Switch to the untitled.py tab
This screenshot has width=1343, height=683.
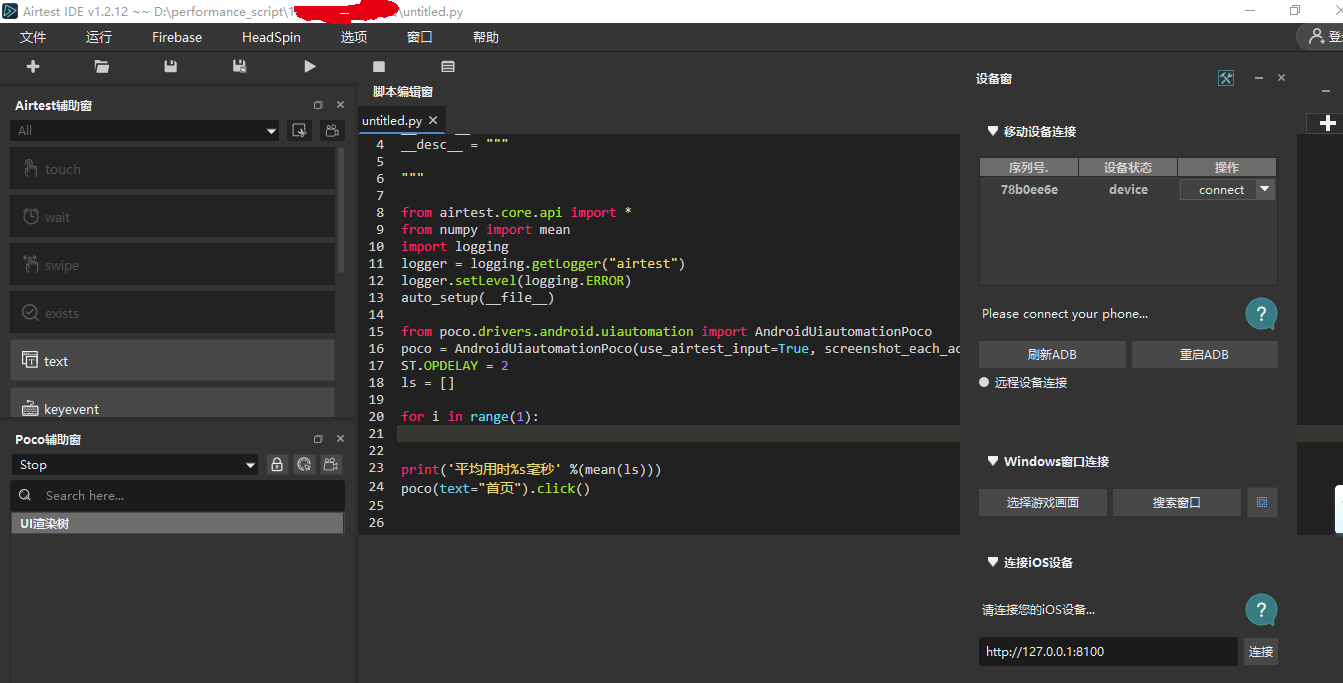point(392,120)
